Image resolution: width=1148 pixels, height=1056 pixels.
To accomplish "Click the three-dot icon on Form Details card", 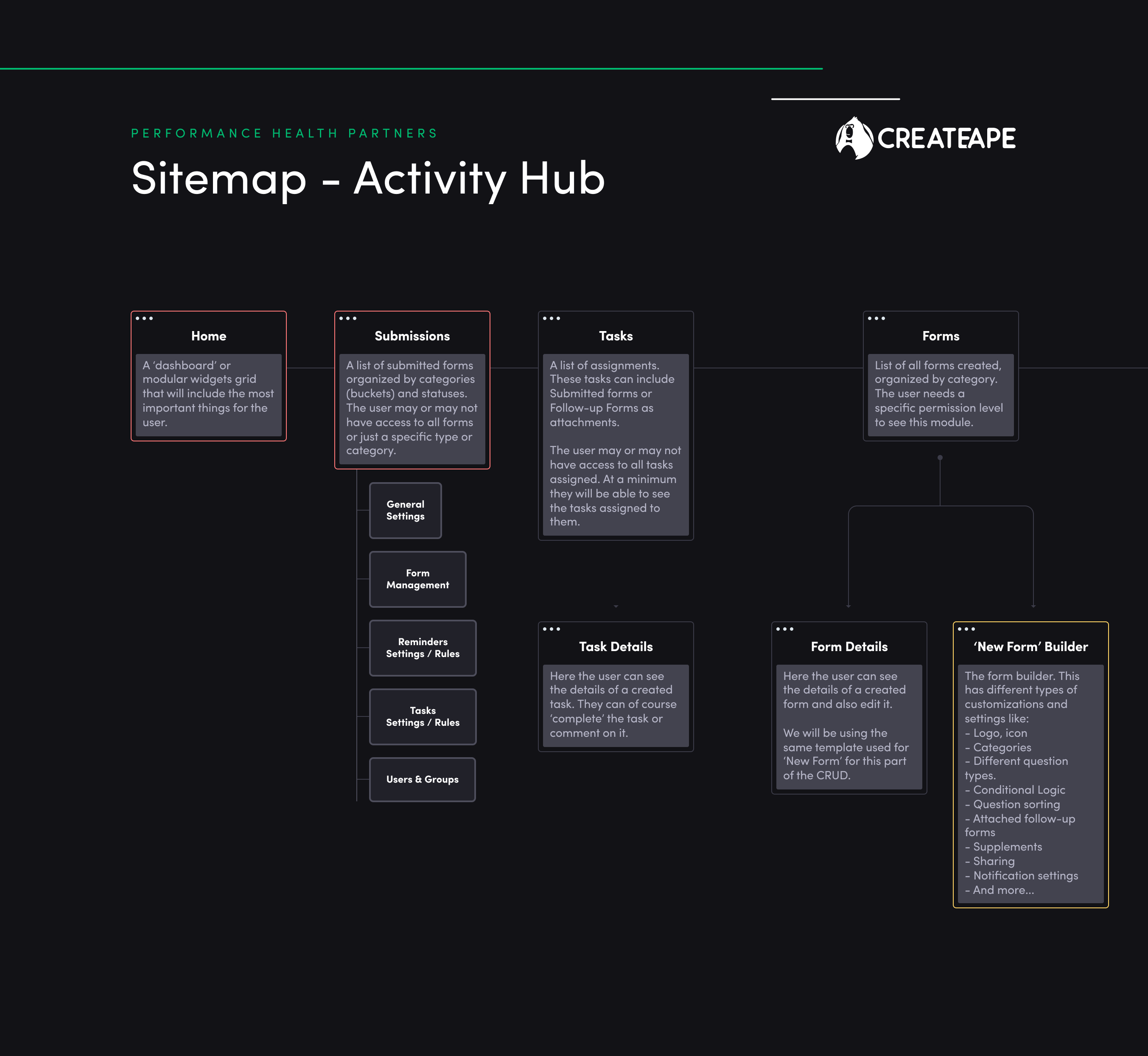I will 785,629.
